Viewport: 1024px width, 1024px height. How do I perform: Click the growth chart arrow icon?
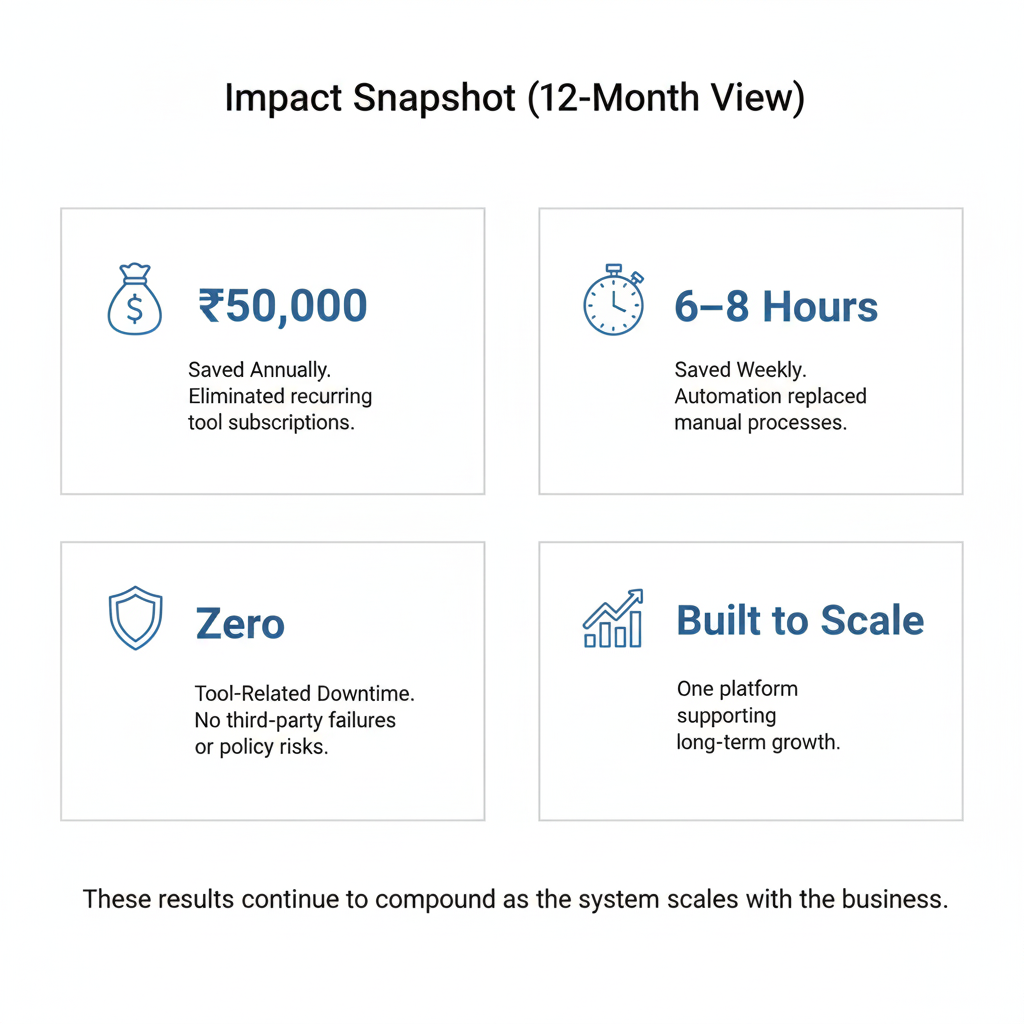(x=613, y=619)
